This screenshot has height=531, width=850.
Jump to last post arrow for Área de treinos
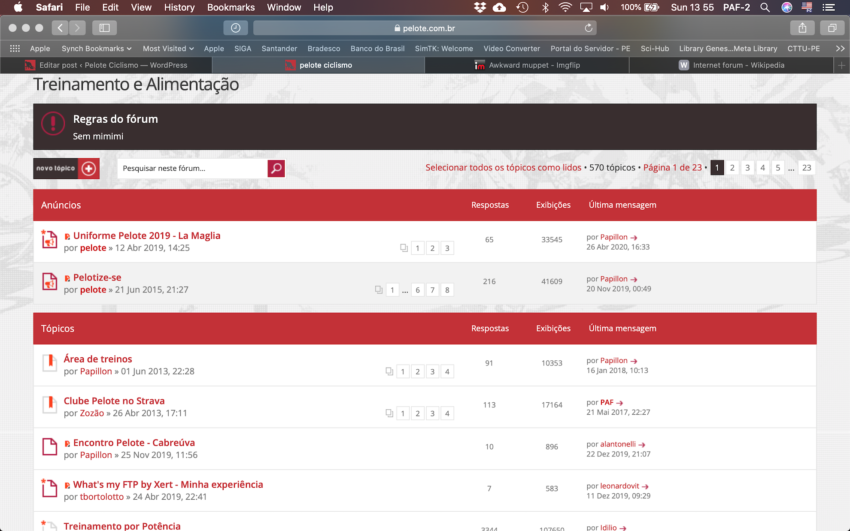click(634, 360)
